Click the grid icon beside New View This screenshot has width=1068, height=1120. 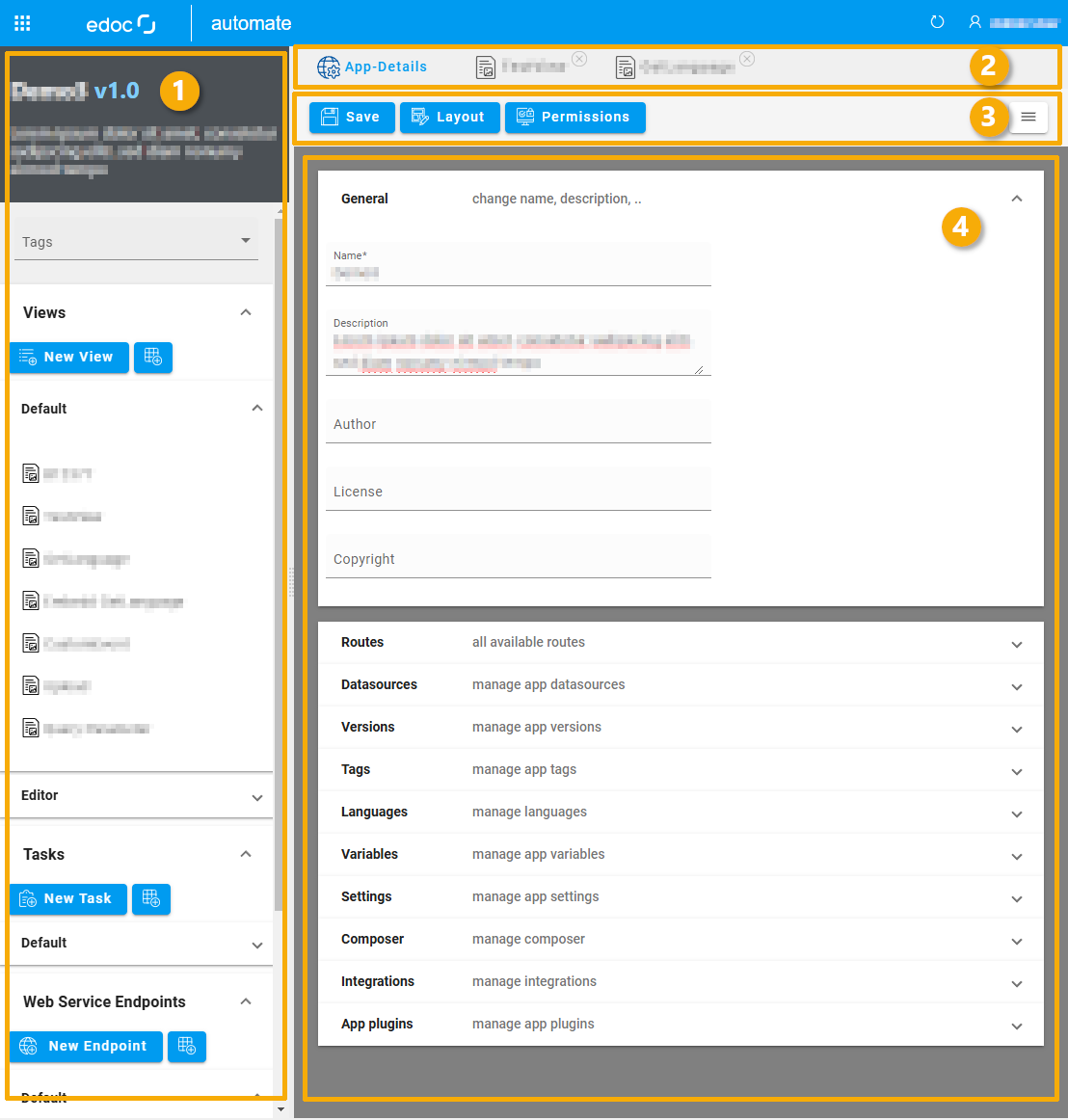[x=152, y=357]
